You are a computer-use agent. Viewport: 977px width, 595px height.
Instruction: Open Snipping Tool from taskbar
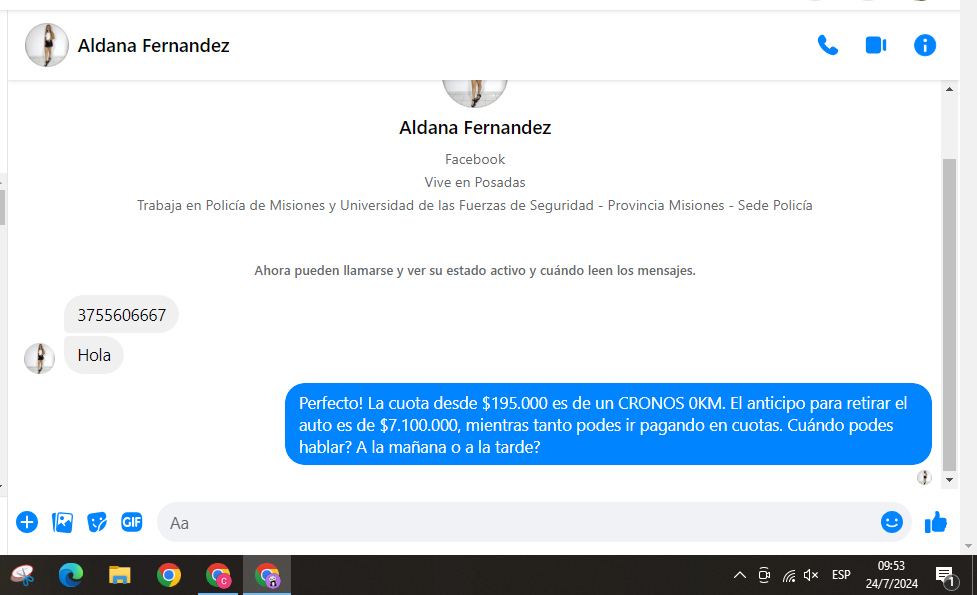[x=22, y=575]
